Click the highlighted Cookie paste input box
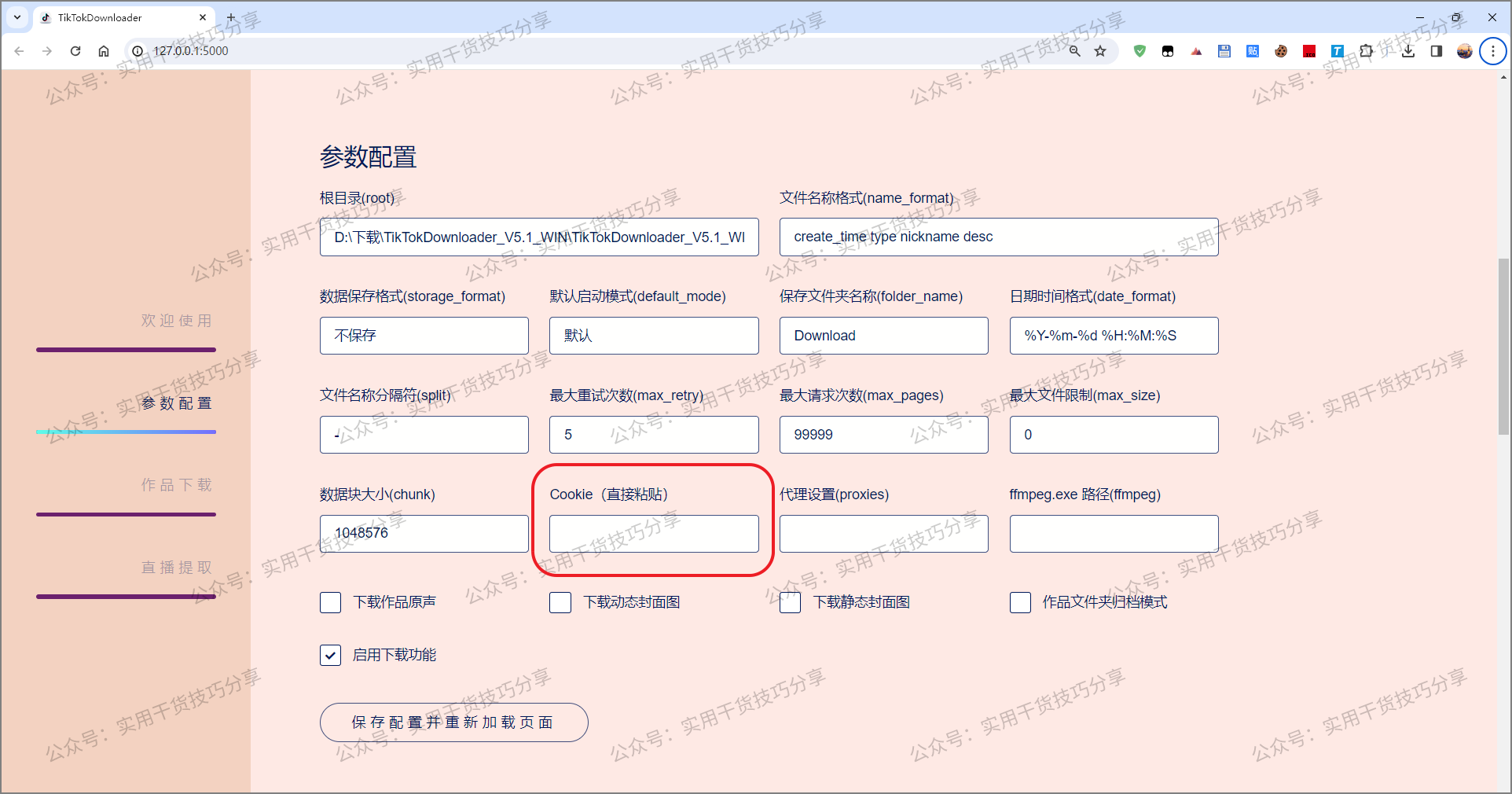The image size is (1512, 794). pos(654,535)
